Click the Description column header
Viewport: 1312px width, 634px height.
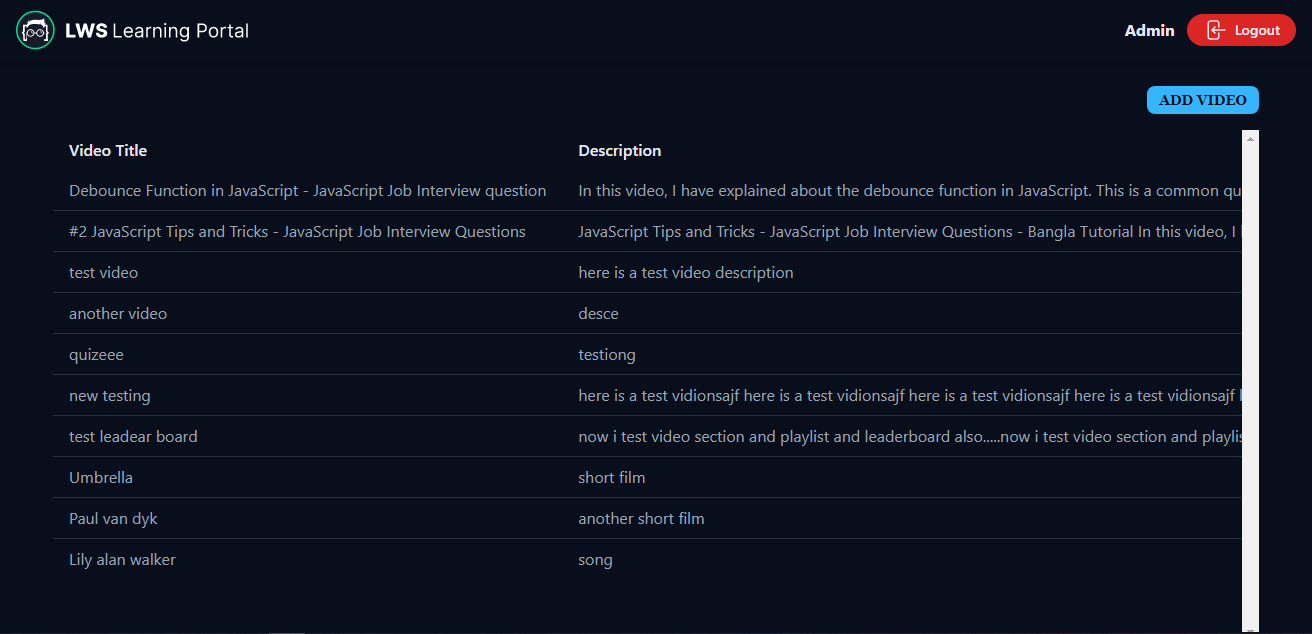(x=619, y=151)
